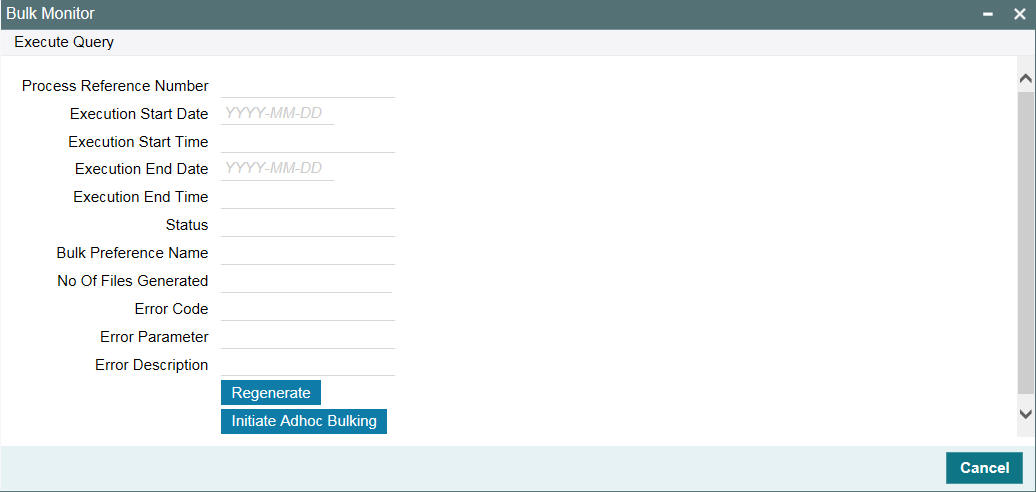1036x492 pixels.
Task: Click the vertical scrollbar thumb
Action: point(1025,243)
